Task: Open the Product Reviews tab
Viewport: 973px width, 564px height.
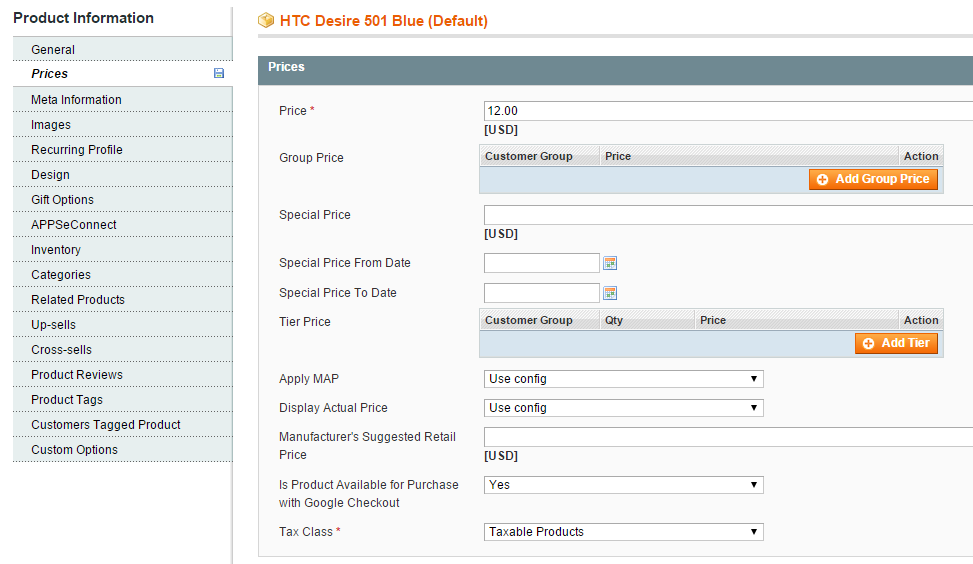Action: click(x=123, y=375)
